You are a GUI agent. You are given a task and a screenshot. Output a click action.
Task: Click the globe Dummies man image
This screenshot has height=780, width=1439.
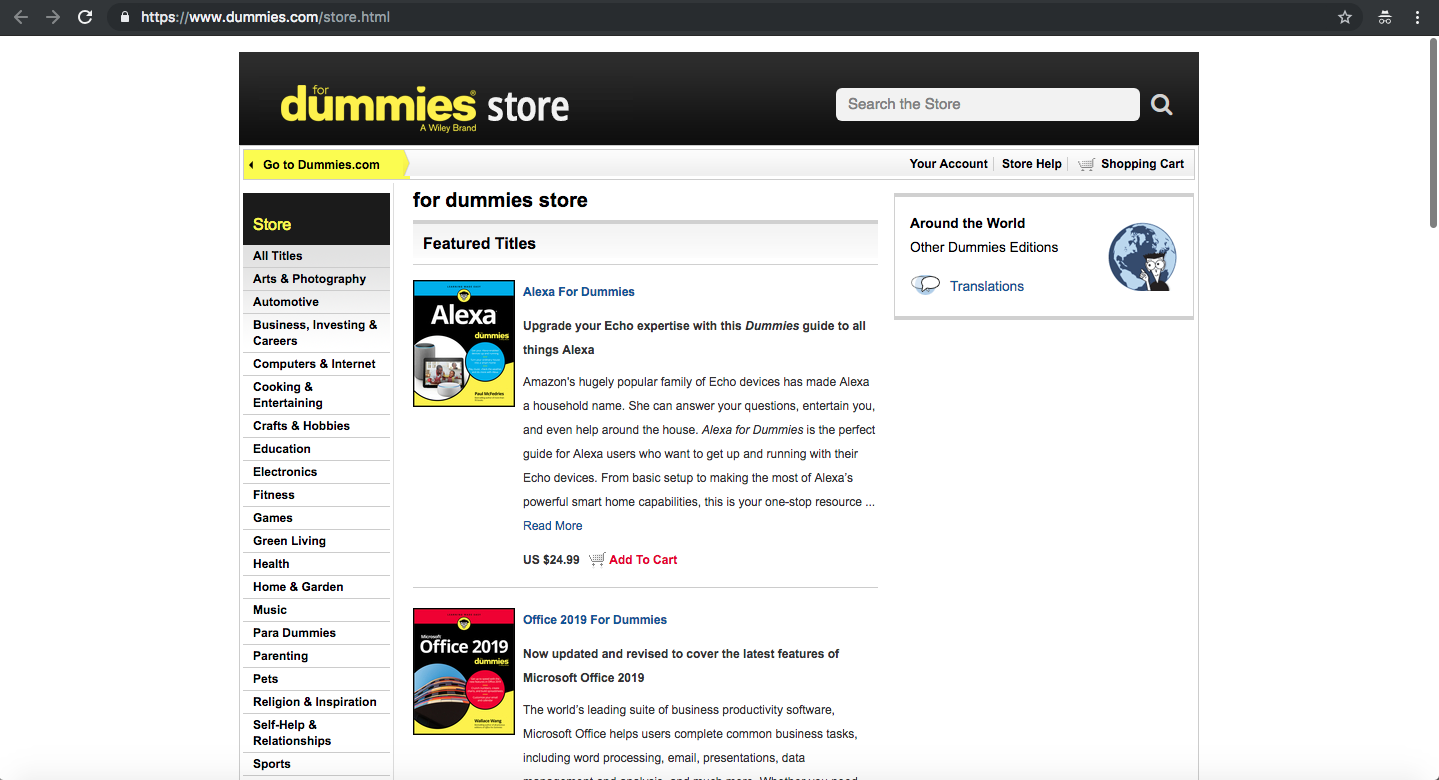tap(1142, 257)
